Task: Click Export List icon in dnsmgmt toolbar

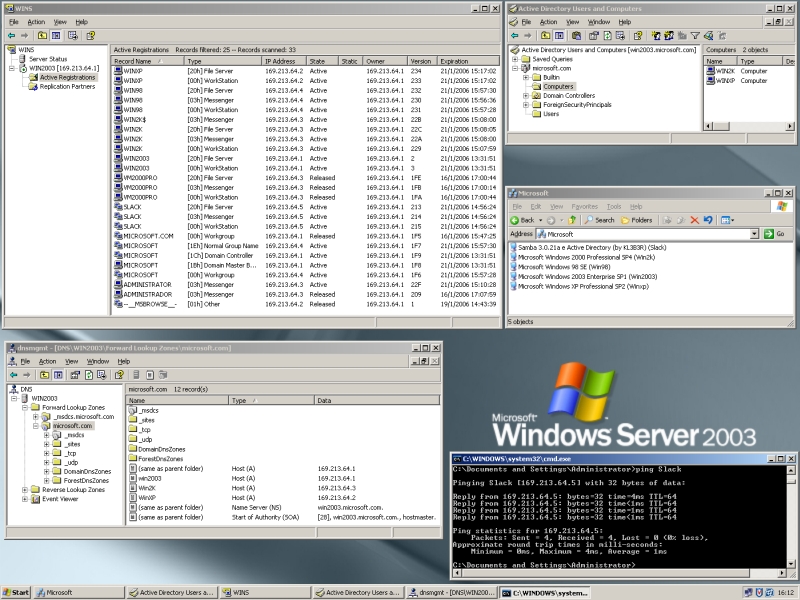Action: coord(102,375)
